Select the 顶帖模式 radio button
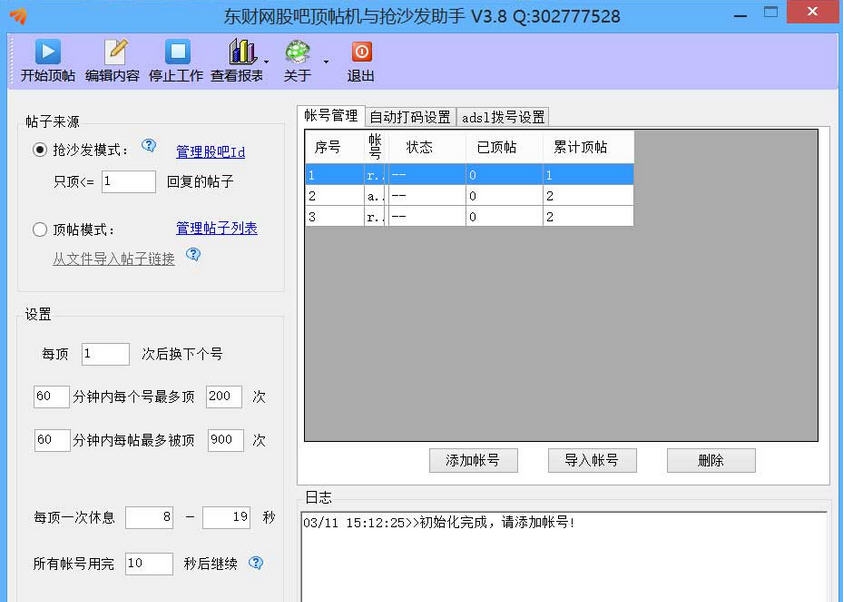The image size is (844, 602). (40, 230)
